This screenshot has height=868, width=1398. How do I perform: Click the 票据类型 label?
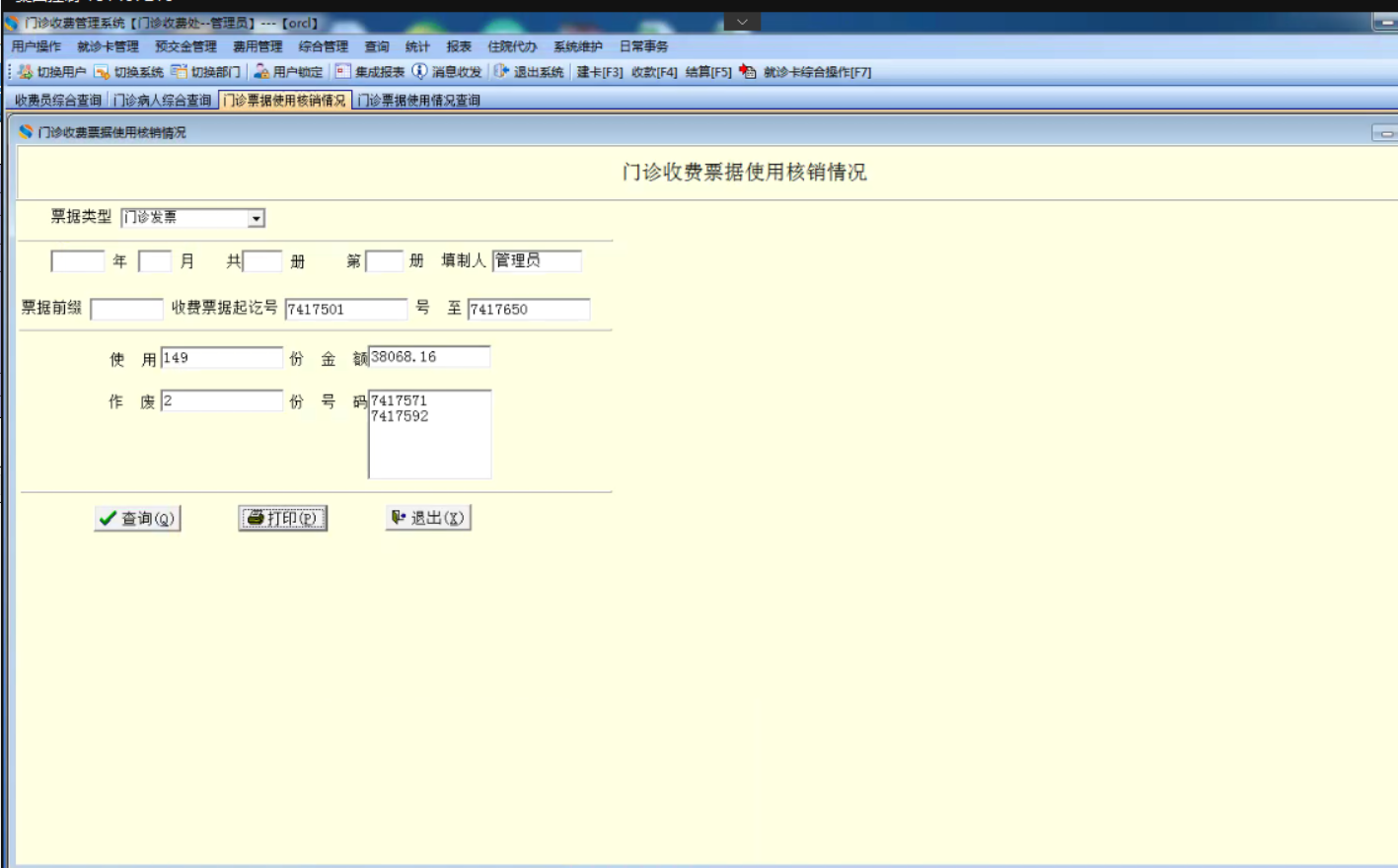(81, 216)
